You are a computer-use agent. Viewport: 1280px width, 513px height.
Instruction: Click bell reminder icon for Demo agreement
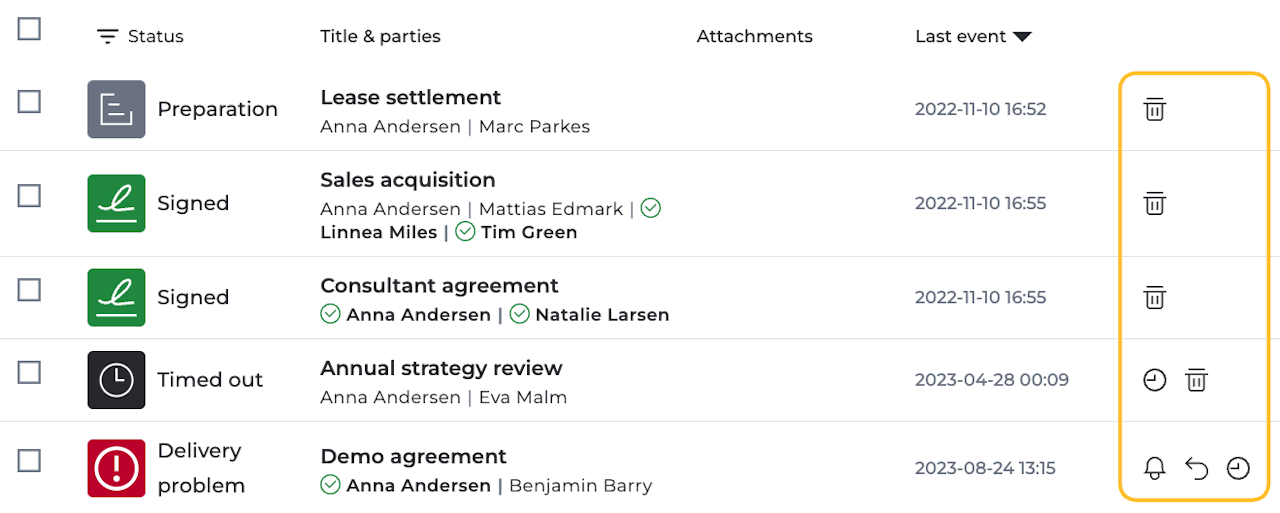coord(1154,468)
